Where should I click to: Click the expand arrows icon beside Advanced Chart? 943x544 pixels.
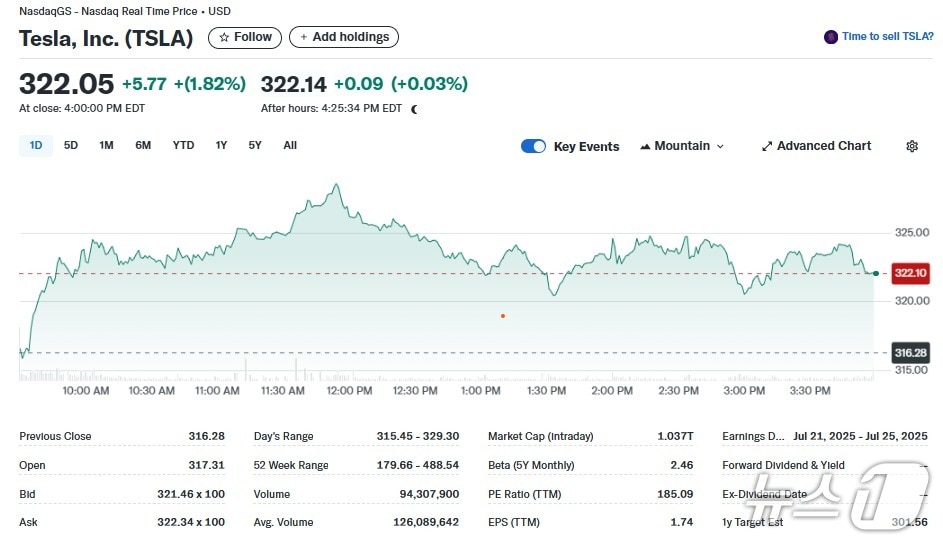[767, 146]
